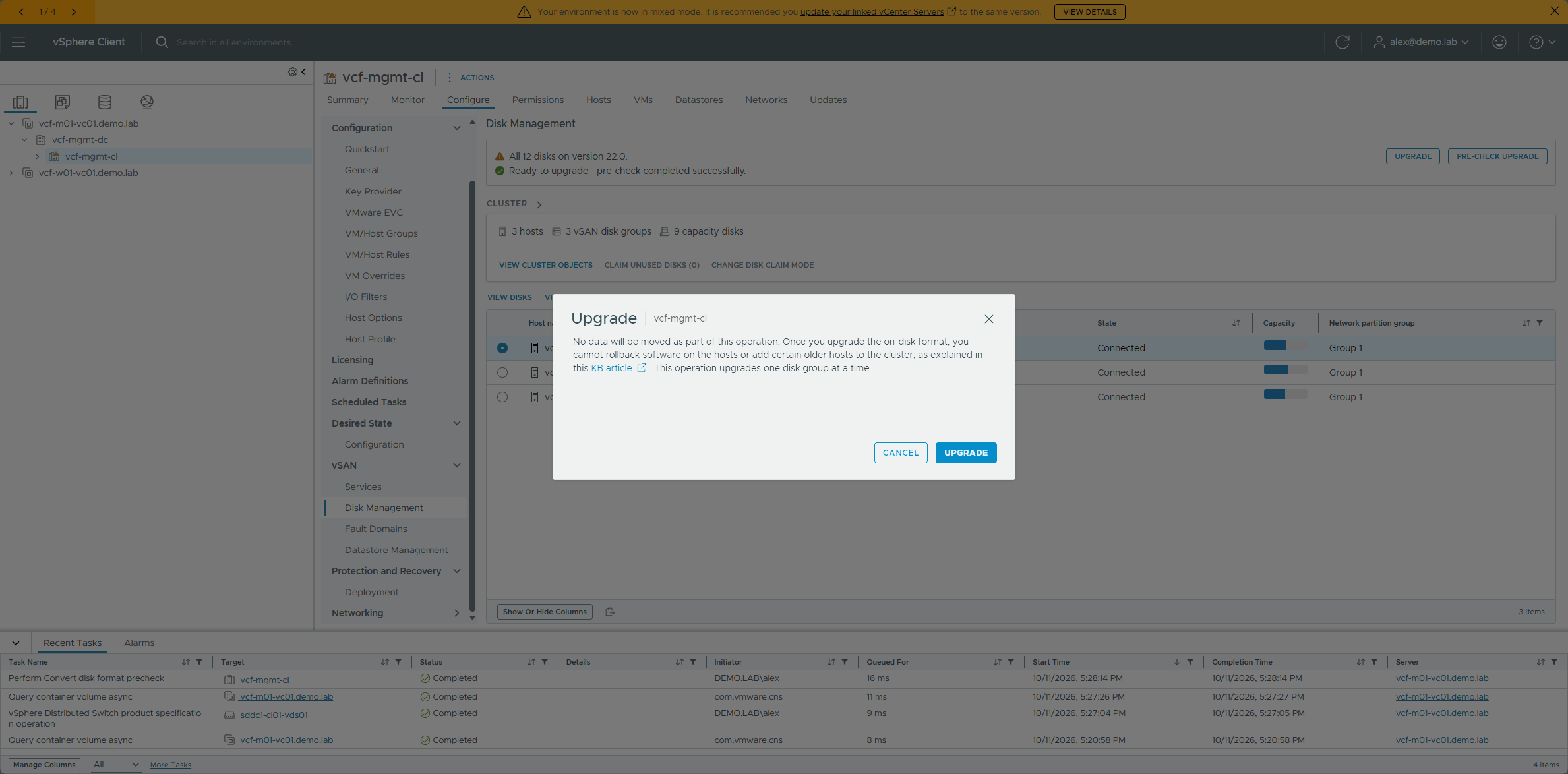Click the capacity bar of first host row
This screenshot has height=774, width=1568.
(x=1285, y=345)
